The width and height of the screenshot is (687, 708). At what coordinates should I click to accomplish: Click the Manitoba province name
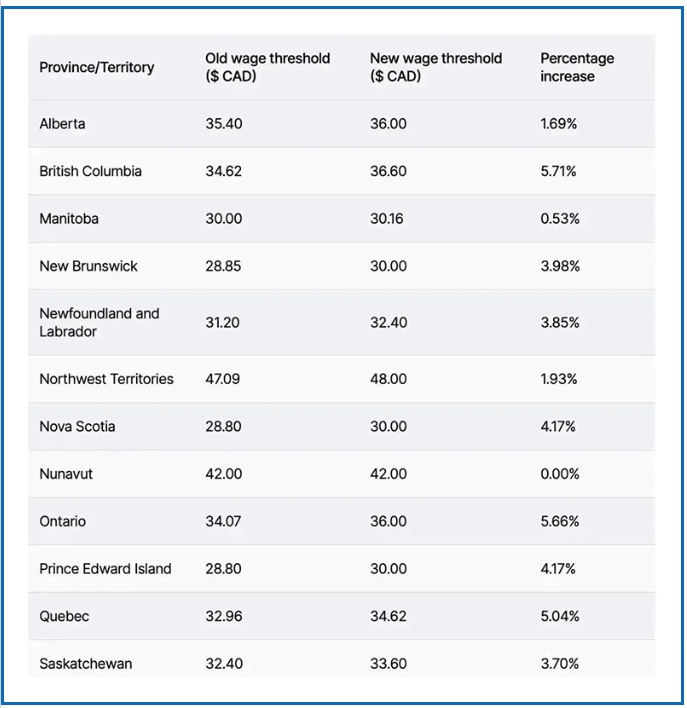(x=69, y=218)
